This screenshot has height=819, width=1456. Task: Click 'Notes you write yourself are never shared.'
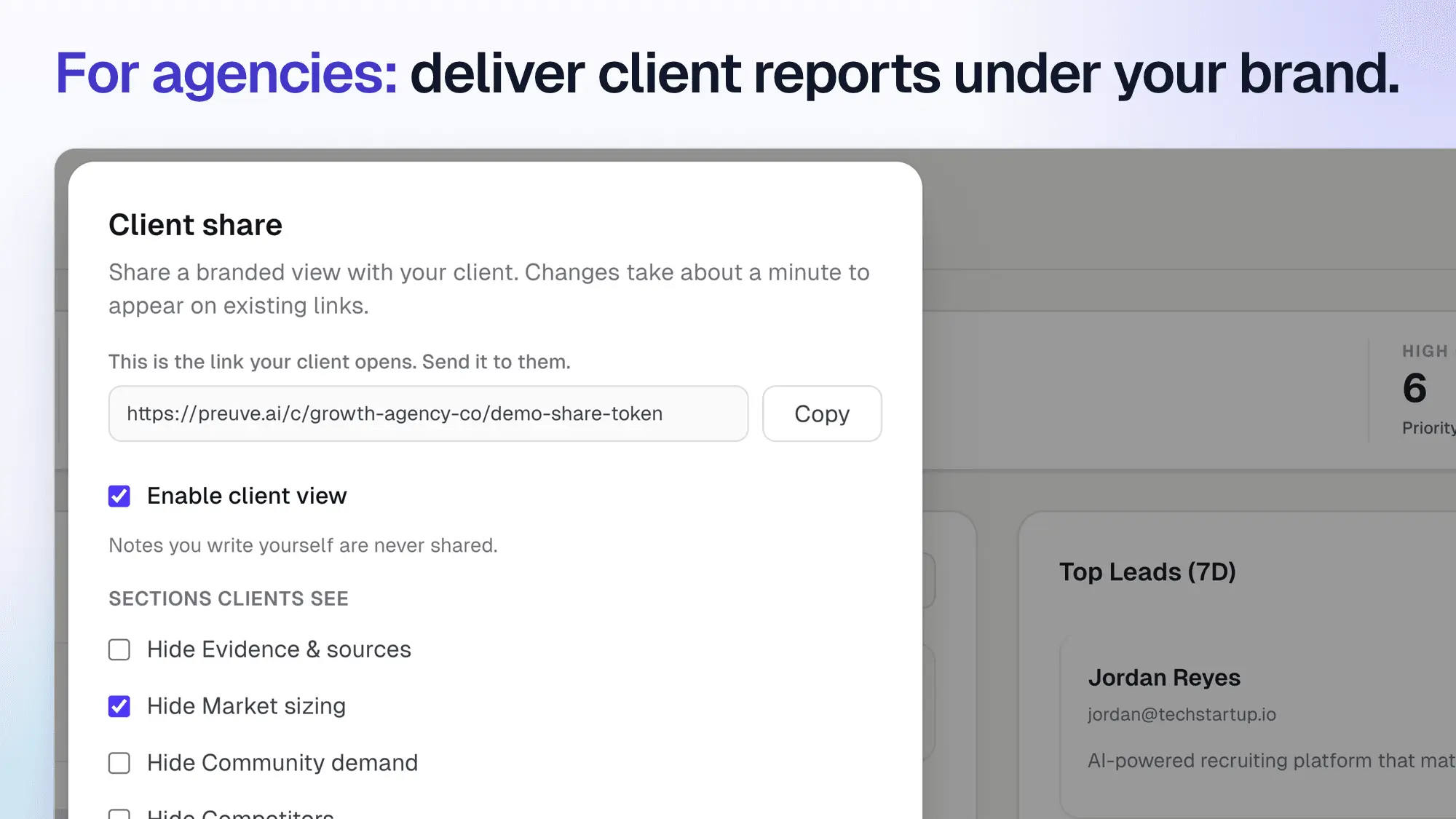(x=303, y=545)
